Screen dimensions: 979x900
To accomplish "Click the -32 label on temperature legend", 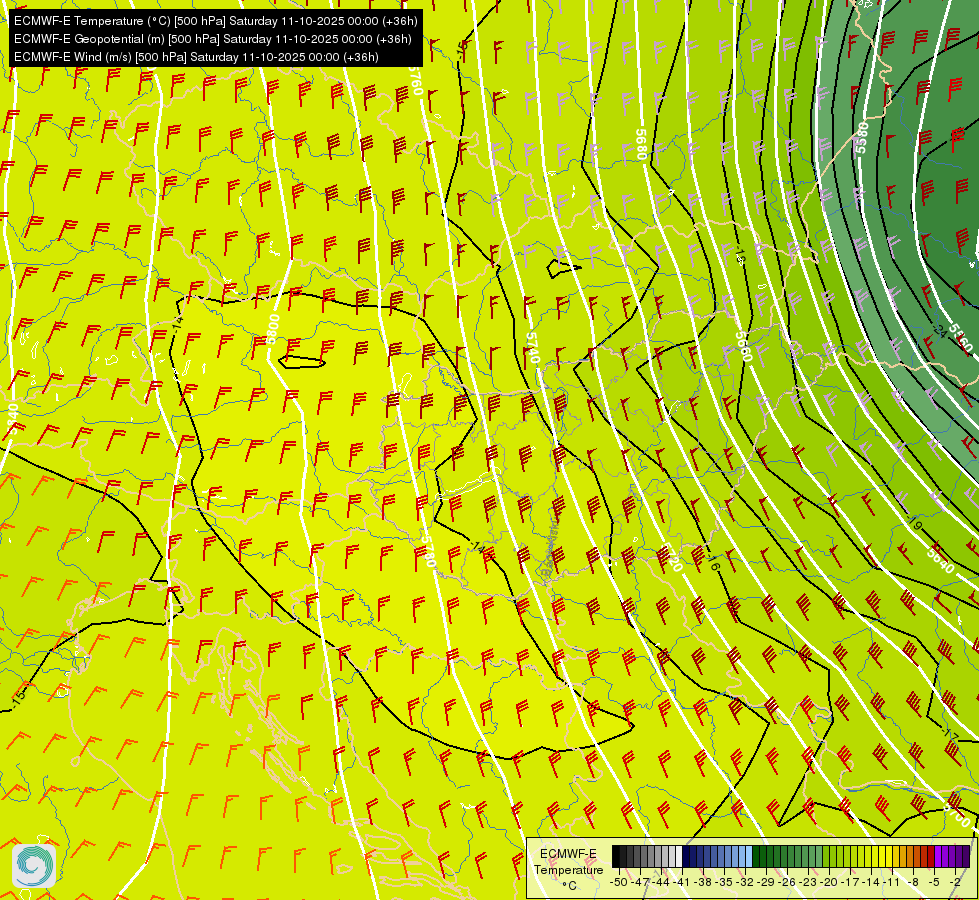I will point(745,882).
